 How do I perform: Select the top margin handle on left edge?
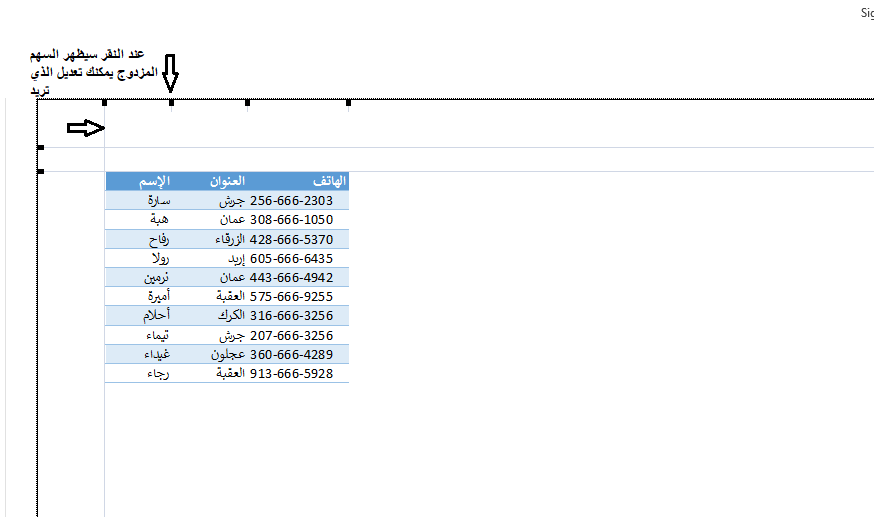point(40,171)
